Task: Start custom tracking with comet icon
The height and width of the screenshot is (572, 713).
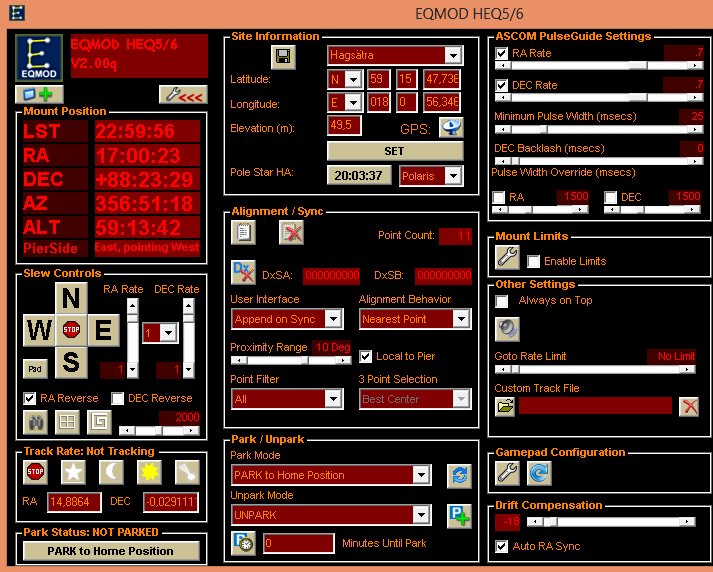Action: tap(187, 472)
